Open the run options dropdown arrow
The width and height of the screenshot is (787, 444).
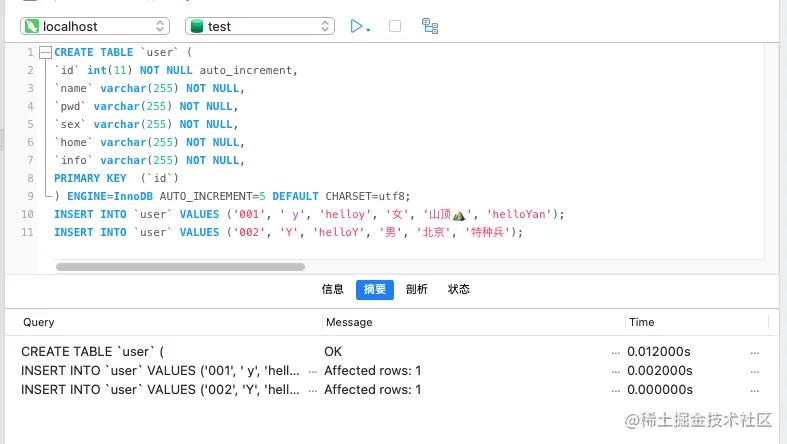tap(368, 30)
